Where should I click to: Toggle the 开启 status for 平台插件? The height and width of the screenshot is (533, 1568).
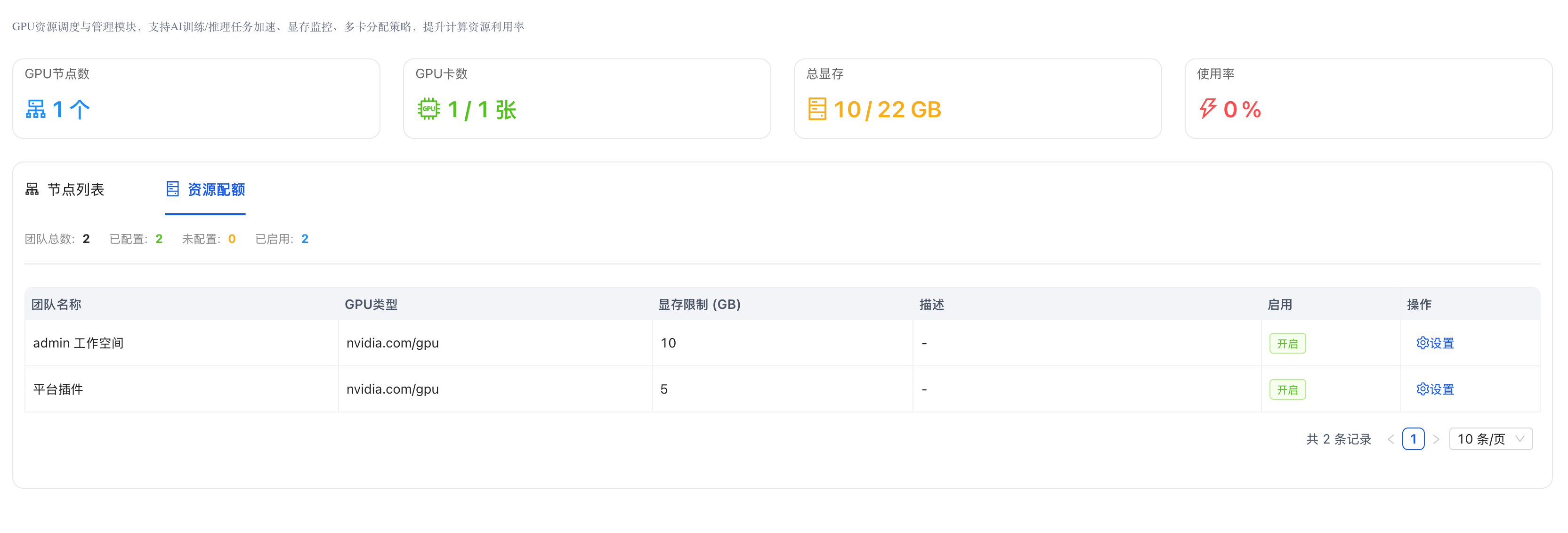(1287, 390)
